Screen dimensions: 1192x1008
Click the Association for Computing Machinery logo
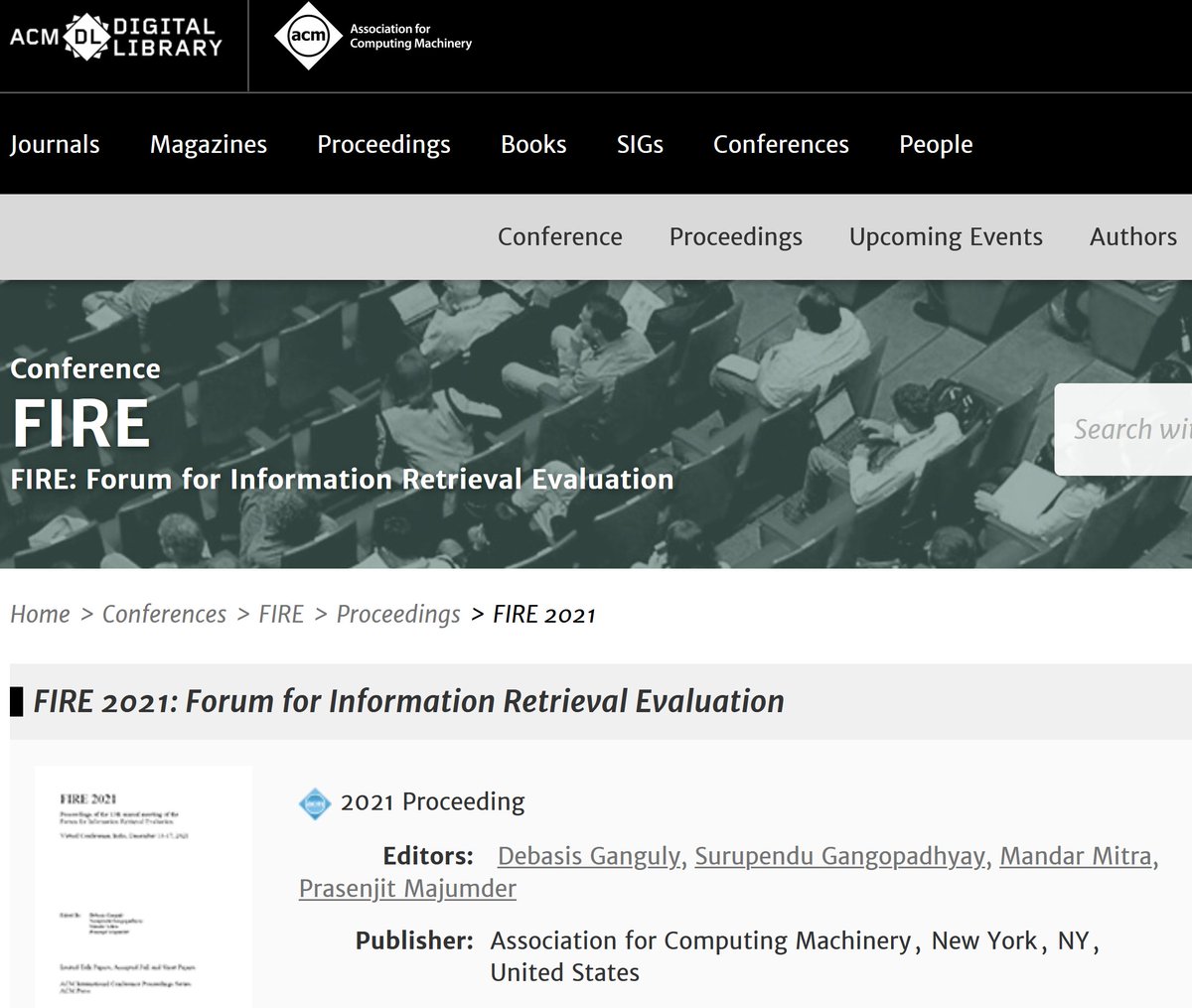(x=373, y=37)
